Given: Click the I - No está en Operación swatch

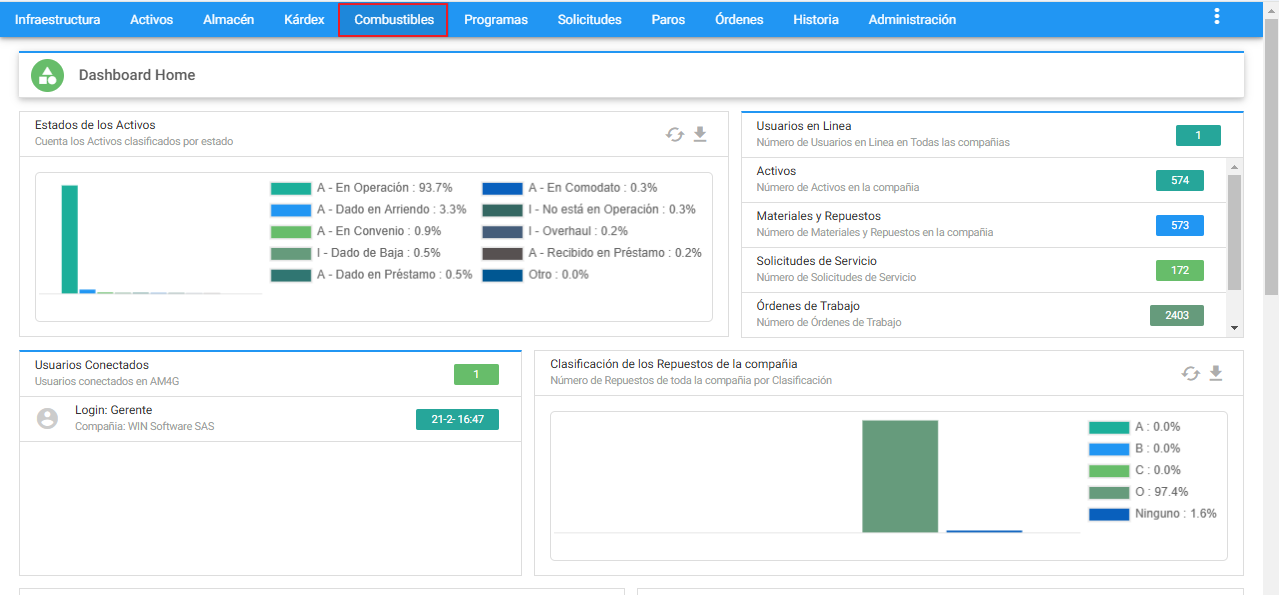Looking at the screenshot, I should tap(502, 210).
